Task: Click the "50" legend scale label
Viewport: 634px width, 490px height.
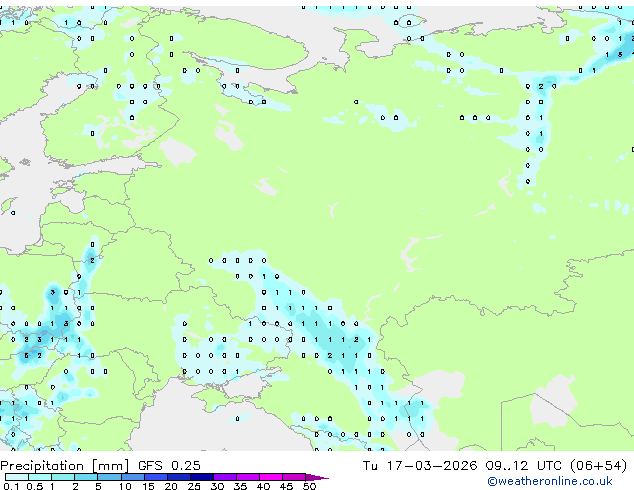Action: coord(309,486)
